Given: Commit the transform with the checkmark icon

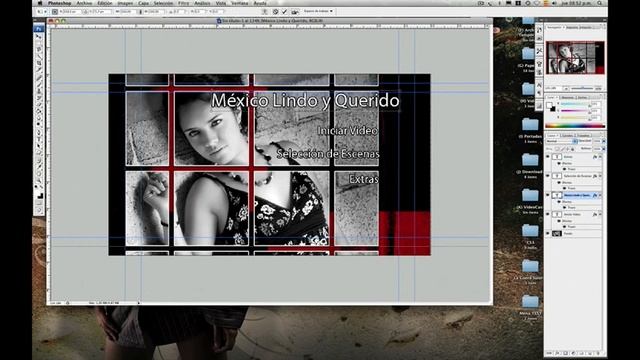Looking at the screenshot, I should (x=284, y=11).
